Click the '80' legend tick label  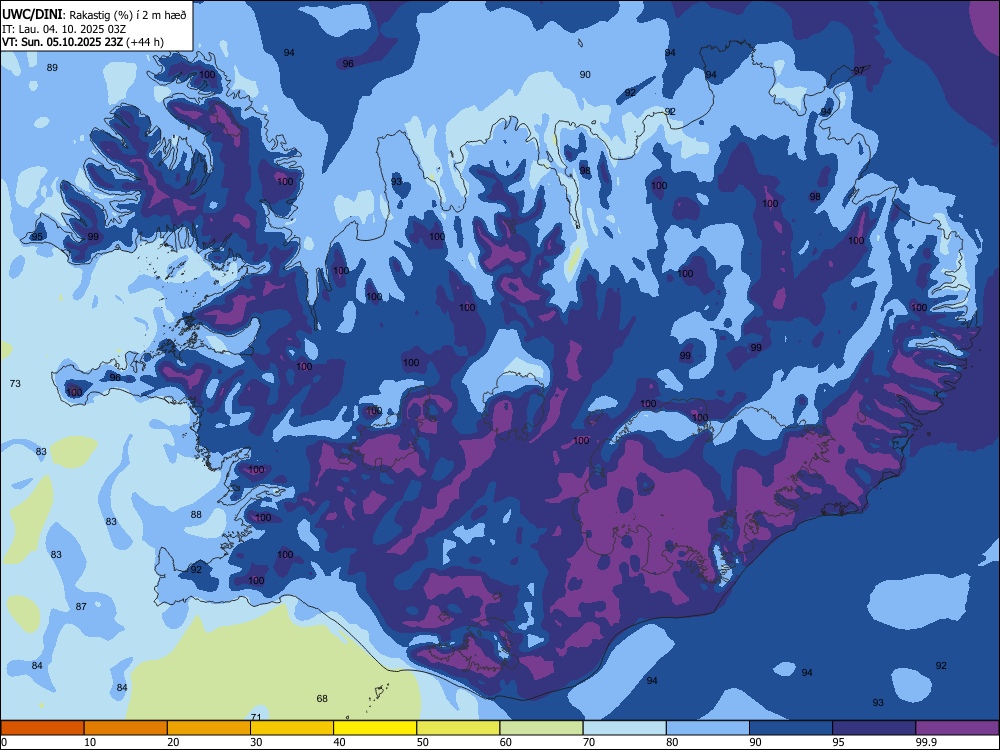click(x=672, y=742)
